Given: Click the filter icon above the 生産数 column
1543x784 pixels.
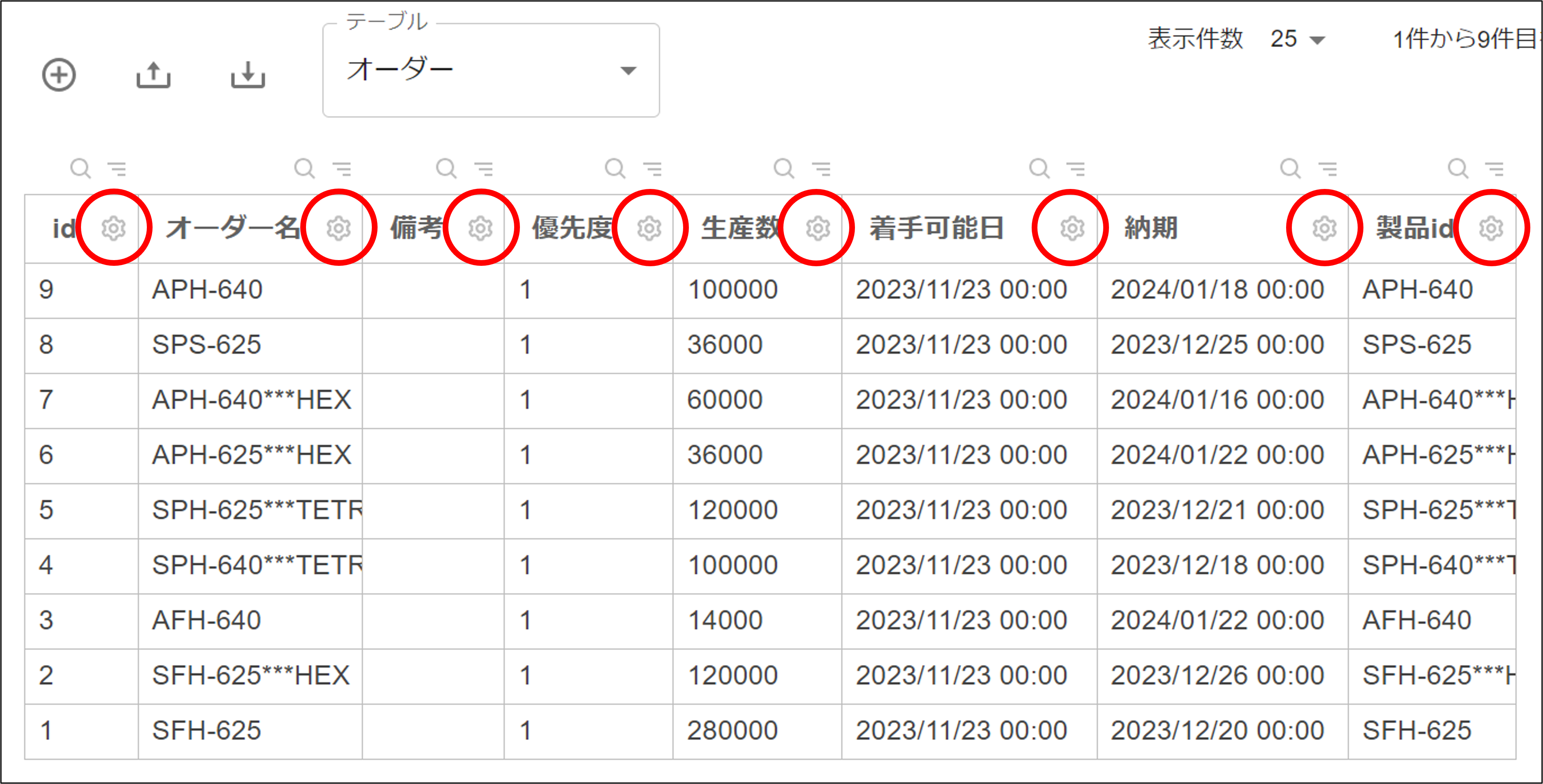Looking at the screenshot, I should point(821,169).
